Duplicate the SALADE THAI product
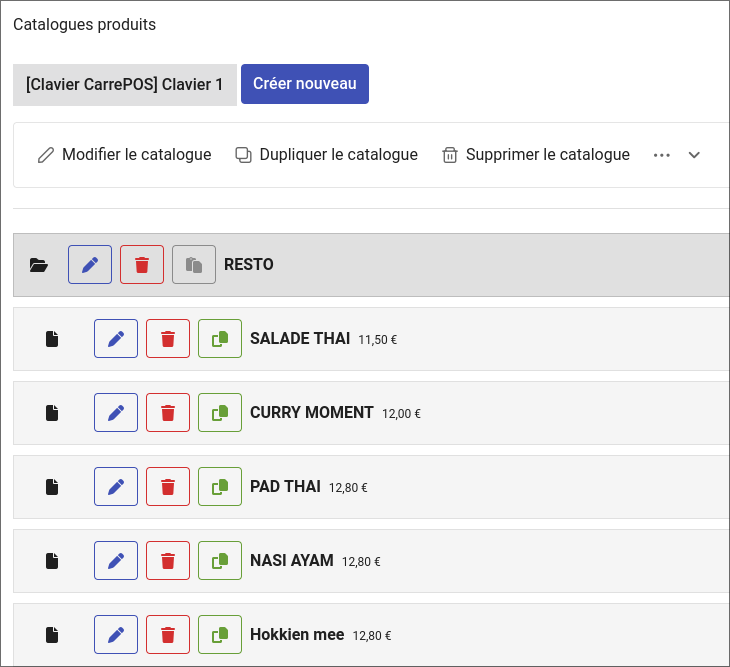Screen dimensions: 730x667 (x=220, y=338)
